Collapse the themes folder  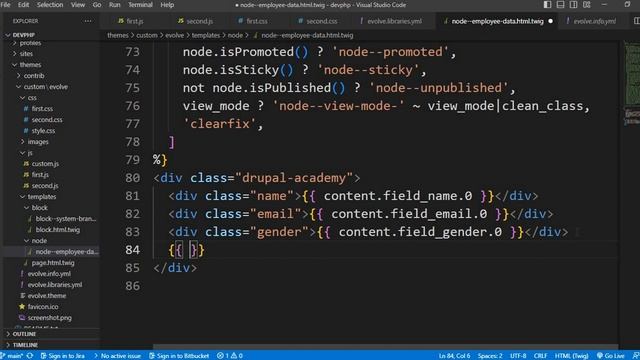30,64
